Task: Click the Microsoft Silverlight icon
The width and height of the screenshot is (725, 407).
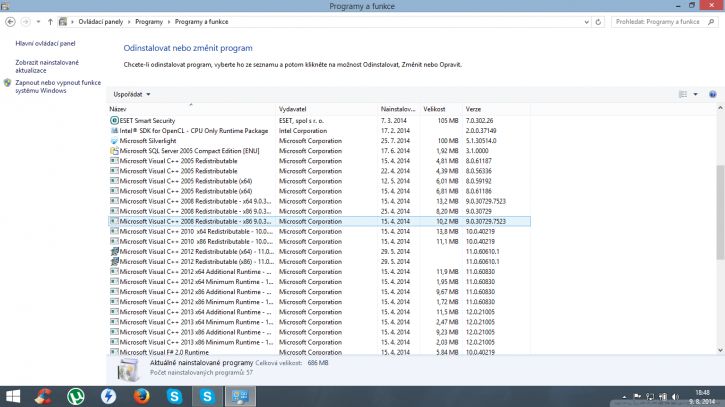Action: [114, 141]
